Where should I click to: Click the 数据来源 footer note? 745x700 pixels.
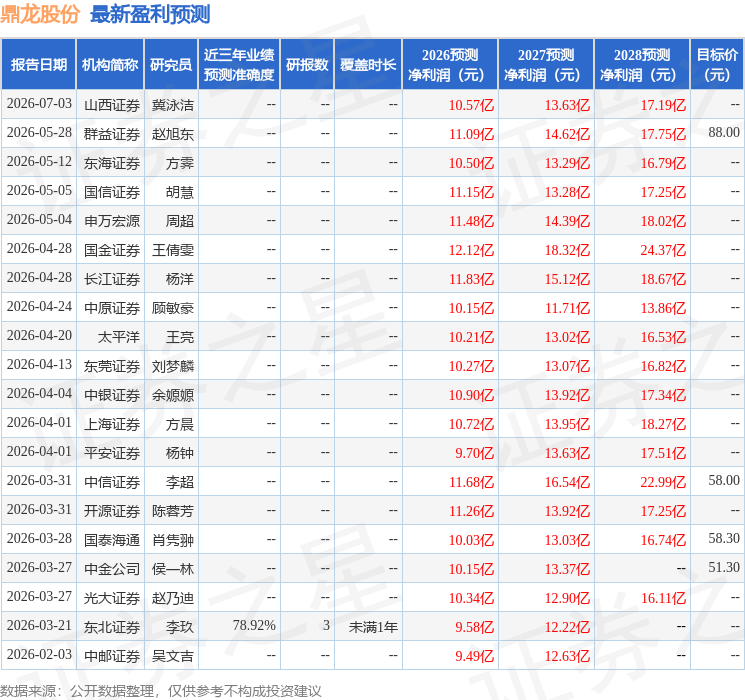(161, 690)
